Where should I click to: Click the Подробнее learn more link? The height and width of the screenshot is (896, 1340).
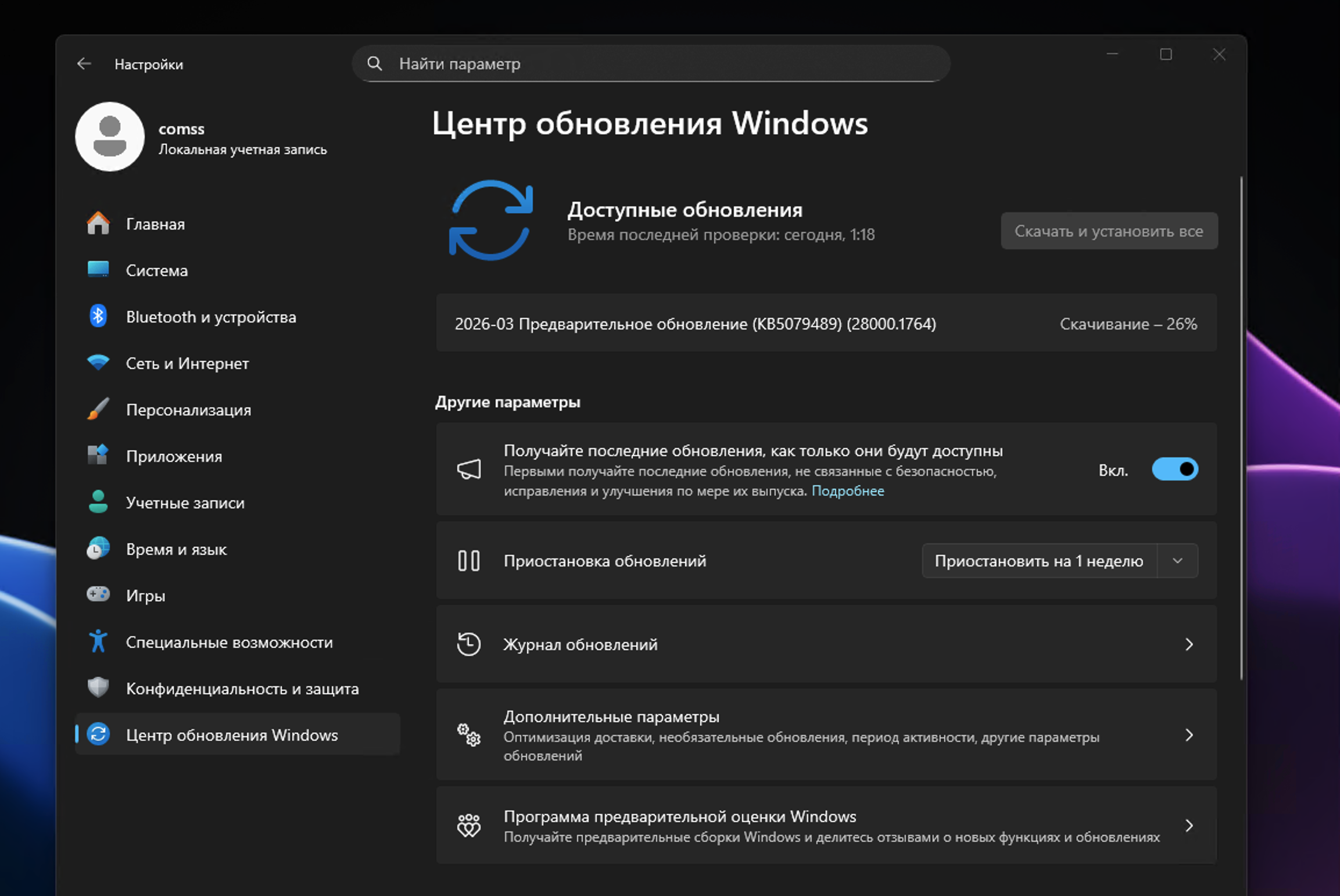(847, 491)
